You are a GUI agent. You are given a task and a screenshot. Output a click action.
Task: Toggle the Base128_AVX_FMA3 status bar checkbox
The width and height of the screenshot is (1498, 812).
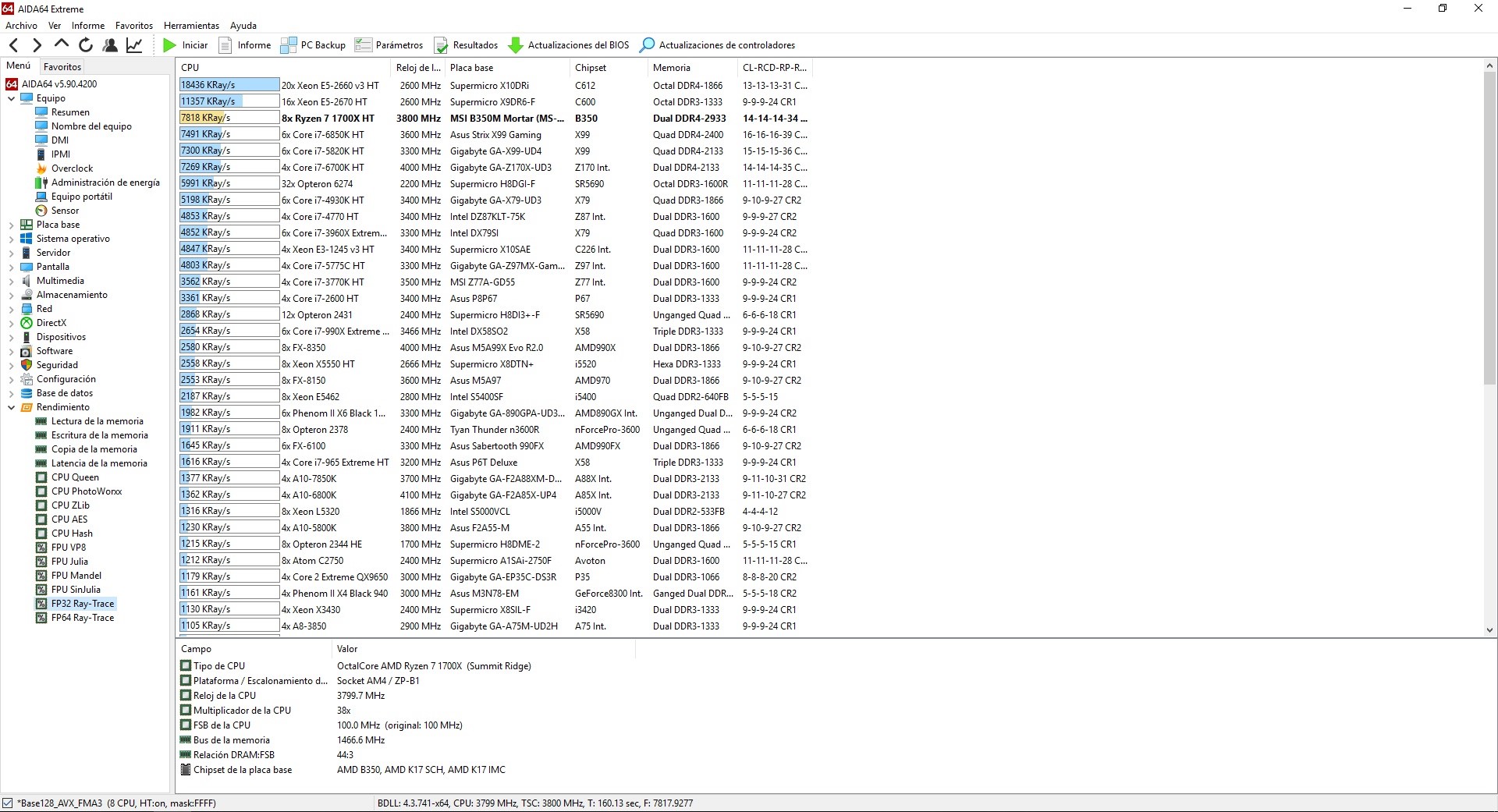pos(8,803)
